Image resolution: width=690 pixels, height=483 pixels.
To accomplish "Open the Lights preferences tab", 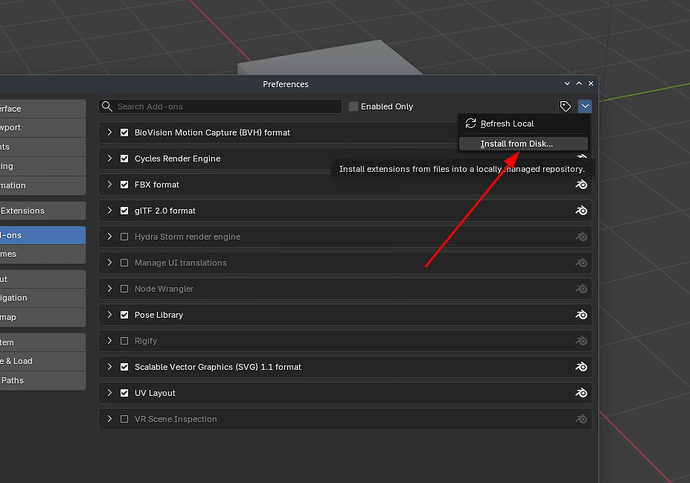I will 43,147.
